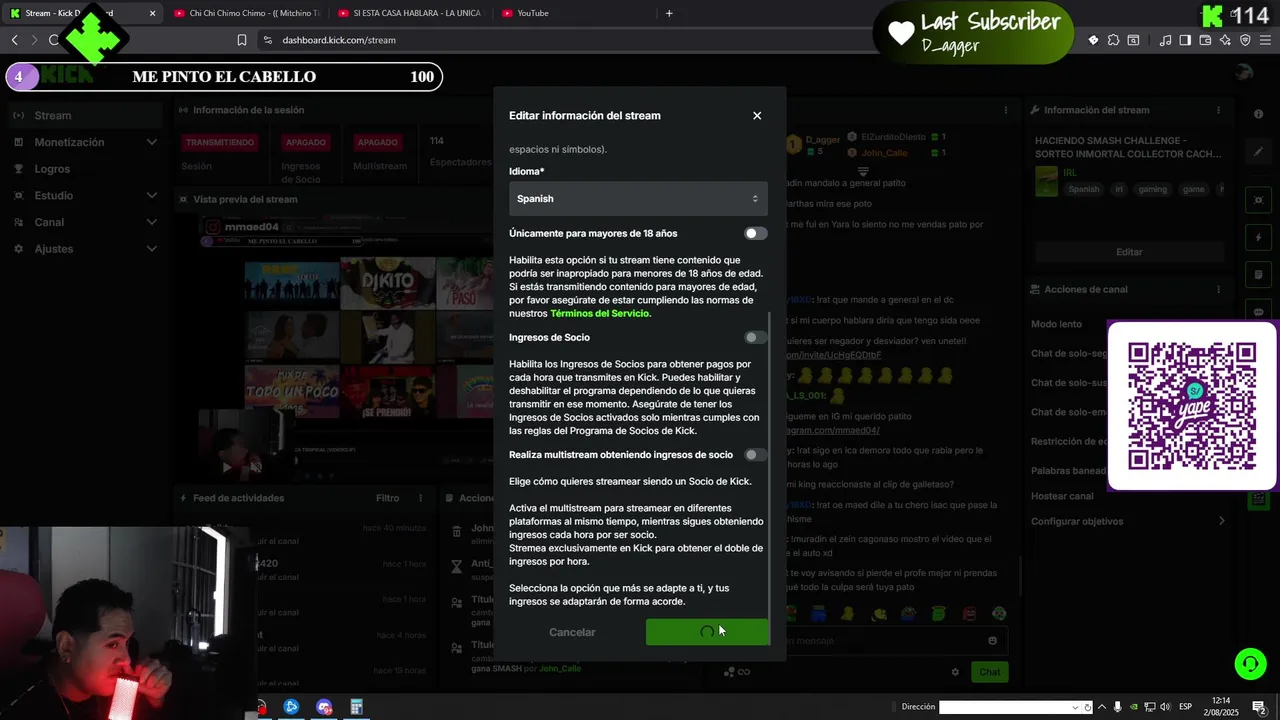Screen dimensions: 1280x720
Task: Toggle browser sidebar panel icon
Action: tap(1185, 40)
